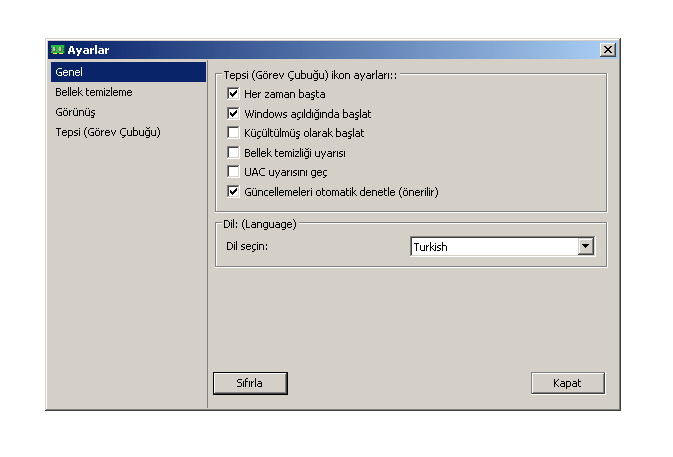
Task: Enable Küçültülmüş olarak başlat
Action: 233,133
